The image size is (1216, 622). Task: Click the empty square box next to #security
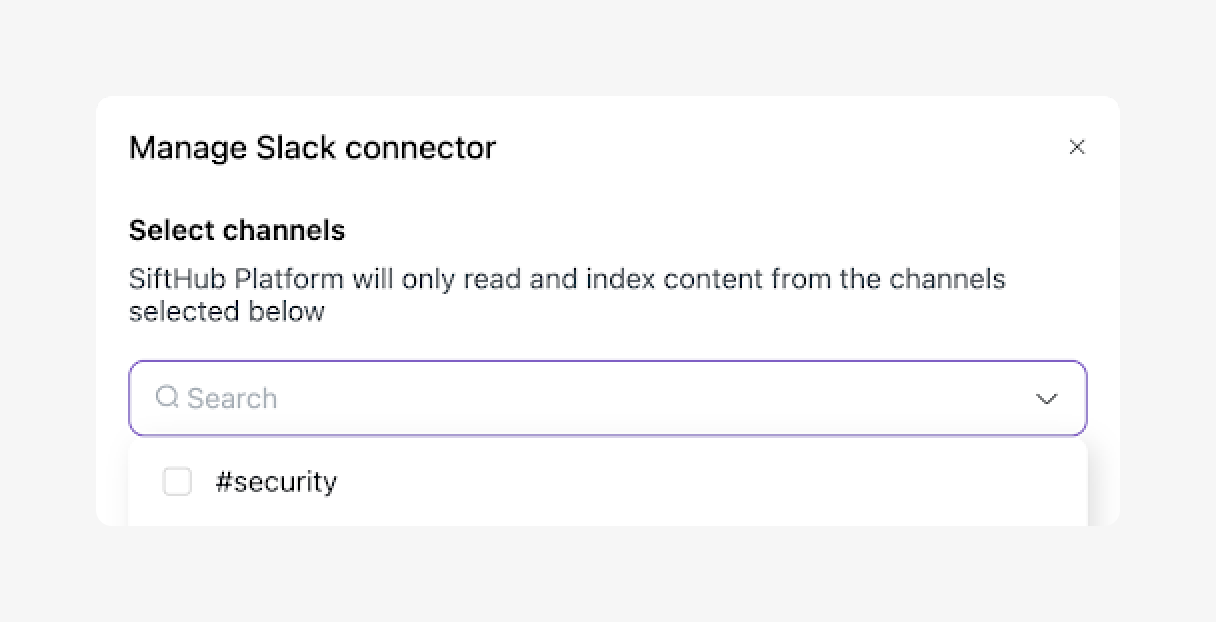coord(177,482)
